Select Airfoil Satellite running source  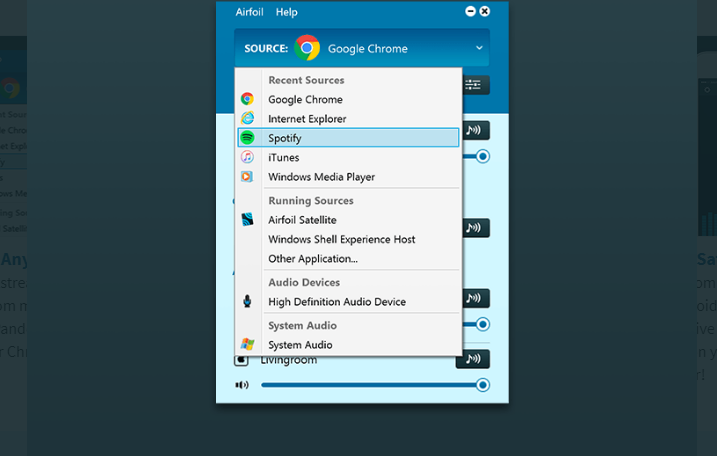pos(348,220)
